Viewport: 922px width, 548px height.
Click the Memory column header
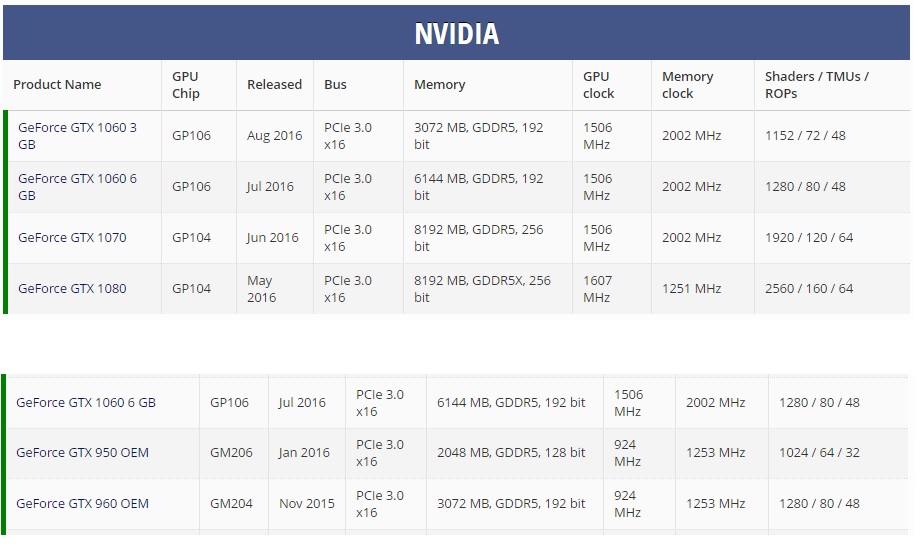tap(439, 85)
